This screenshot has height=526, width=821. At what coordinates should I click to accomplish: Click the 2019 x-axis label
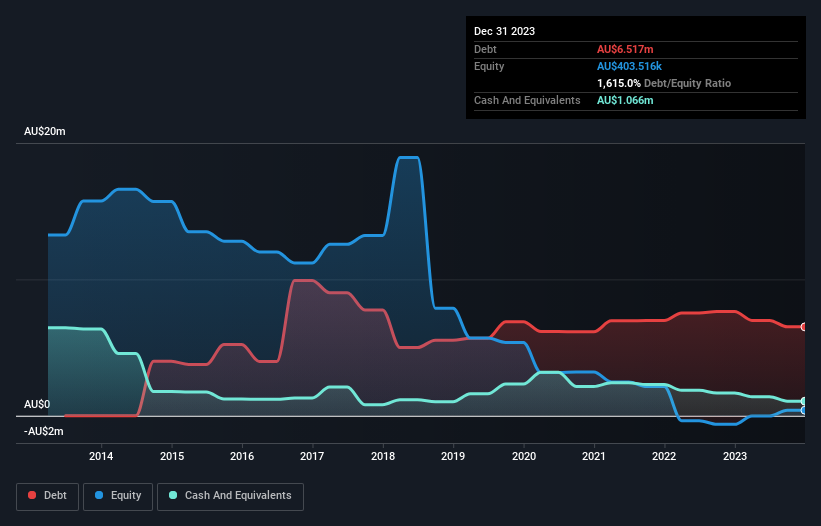click(453, 456)
